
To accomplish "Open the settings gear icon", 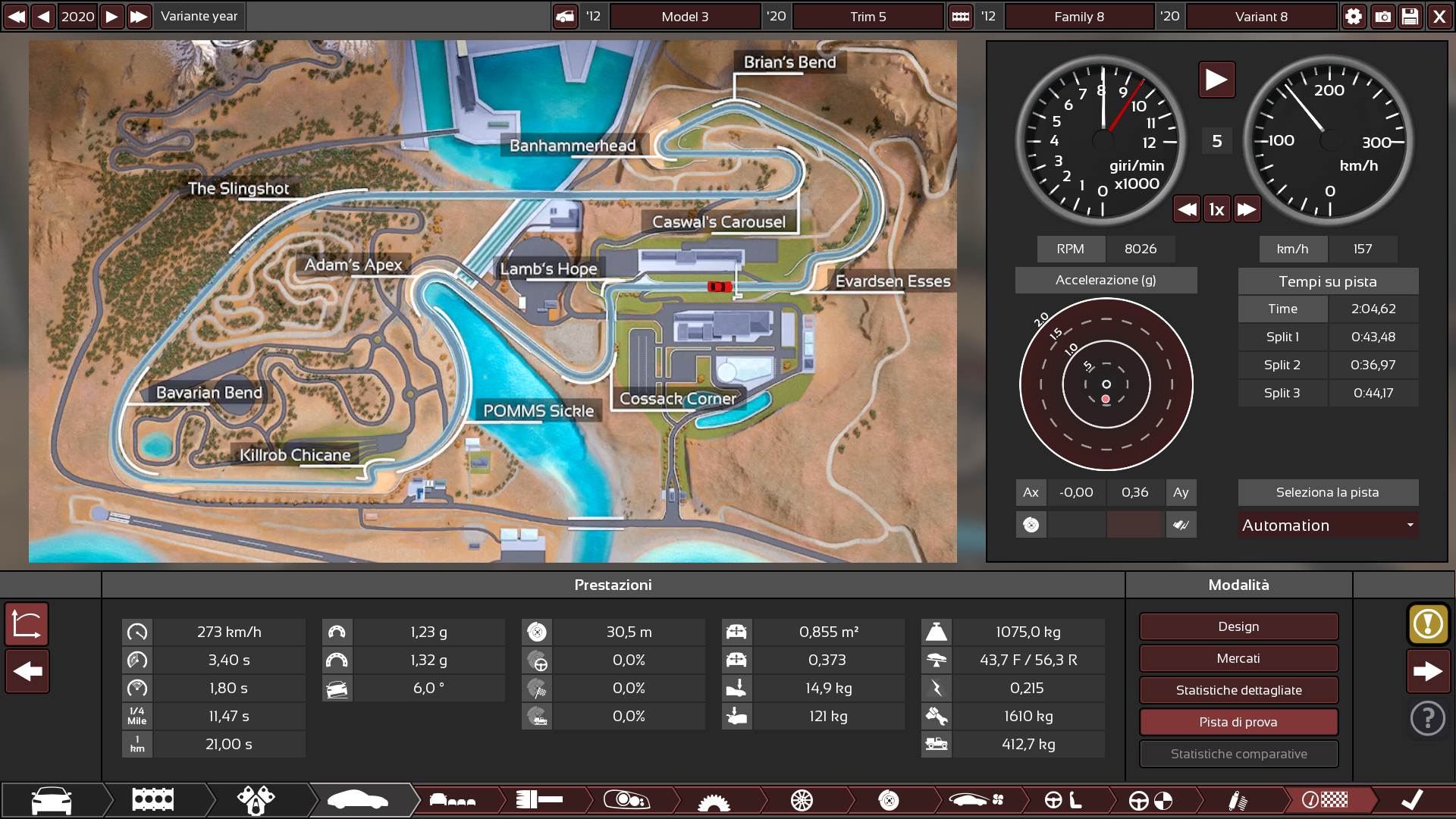I will pos(1354,17).
